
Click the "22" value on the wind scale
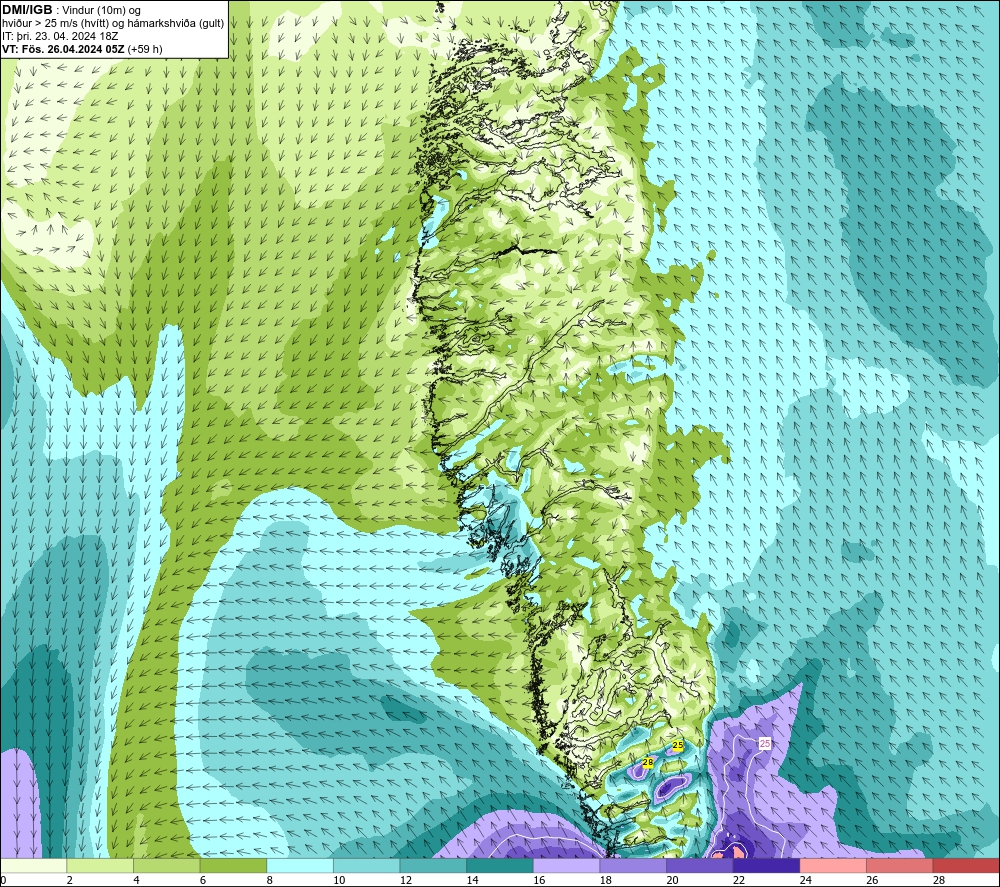pos(739,880)
